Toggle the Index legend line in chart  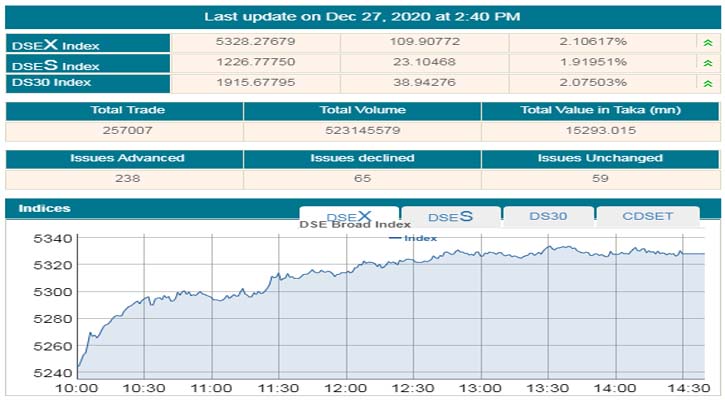tap(413, 238)
